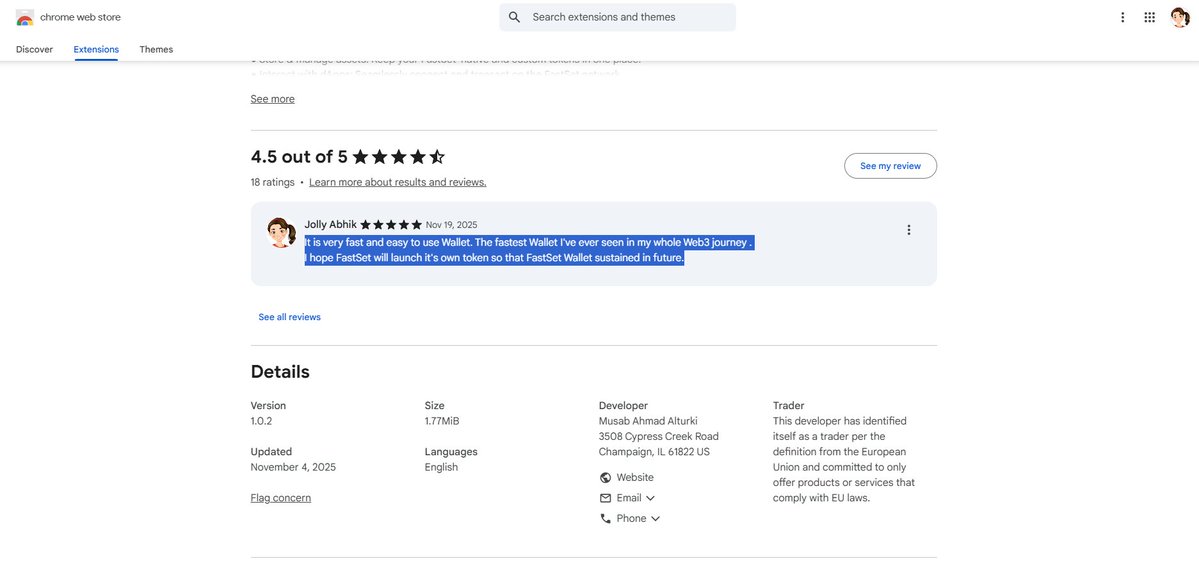Expand description with See more
1199x566 pixels.
(x=272, y=99)
